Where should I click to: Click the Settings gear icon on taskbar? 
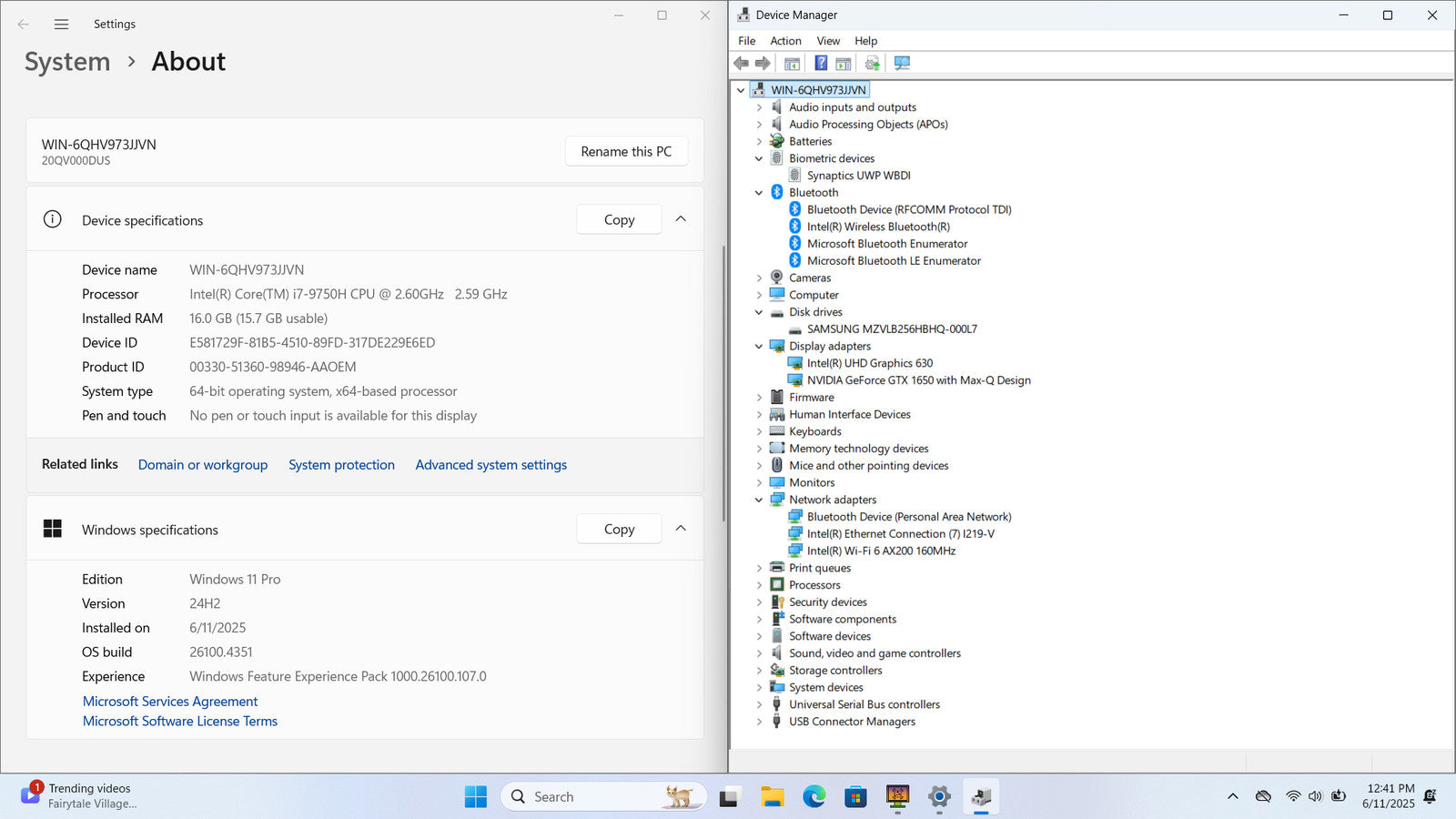click(939, 797)
